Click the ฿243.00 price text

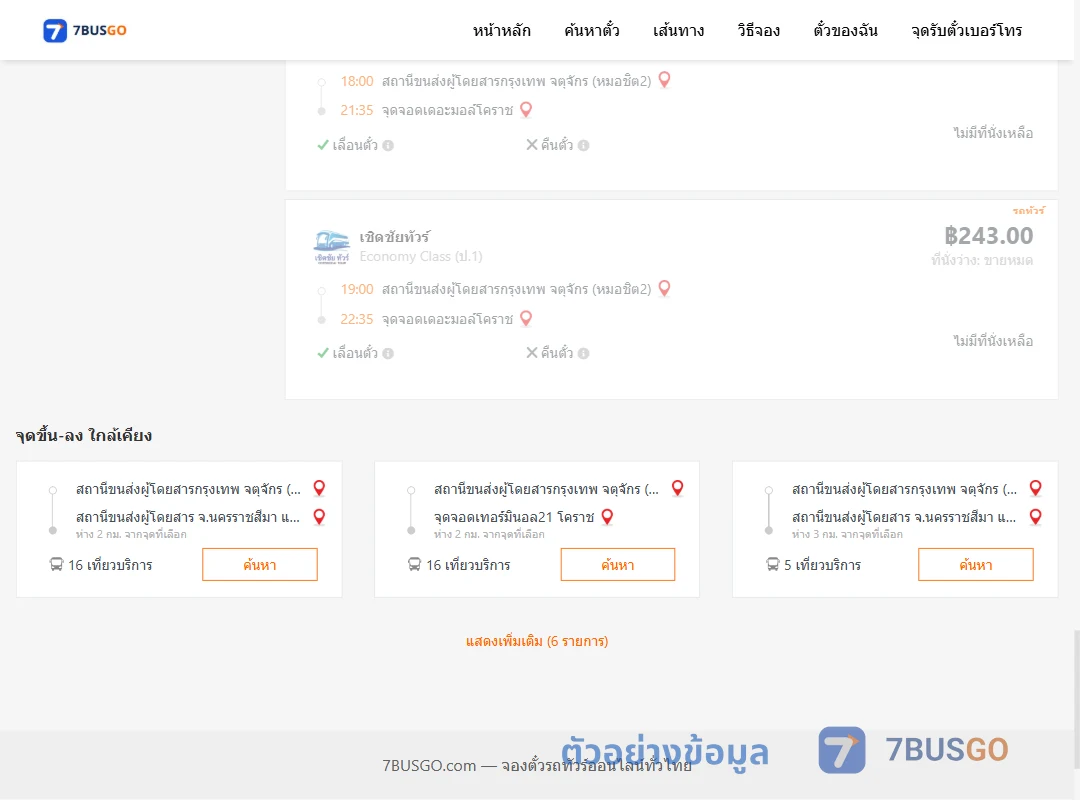pyautogui.click(x=988, y=236)
